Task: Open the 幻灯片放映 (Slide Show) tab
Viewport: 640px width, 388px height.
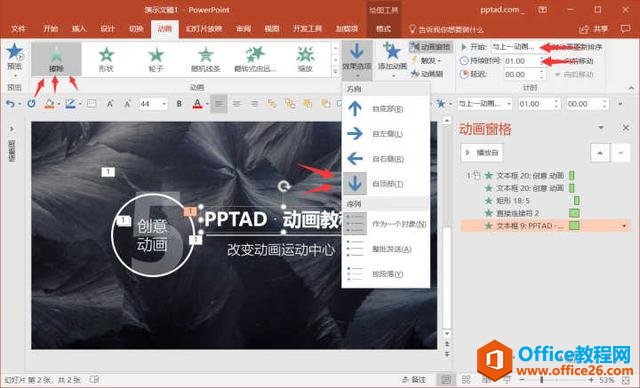Action: [x=204, y=29]
